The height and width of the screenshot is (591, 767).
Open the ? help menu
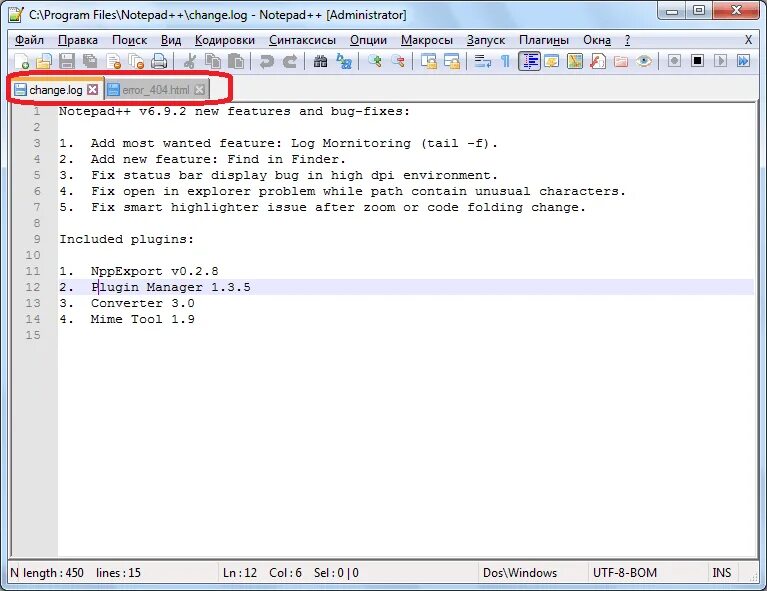tap(628, 40)
